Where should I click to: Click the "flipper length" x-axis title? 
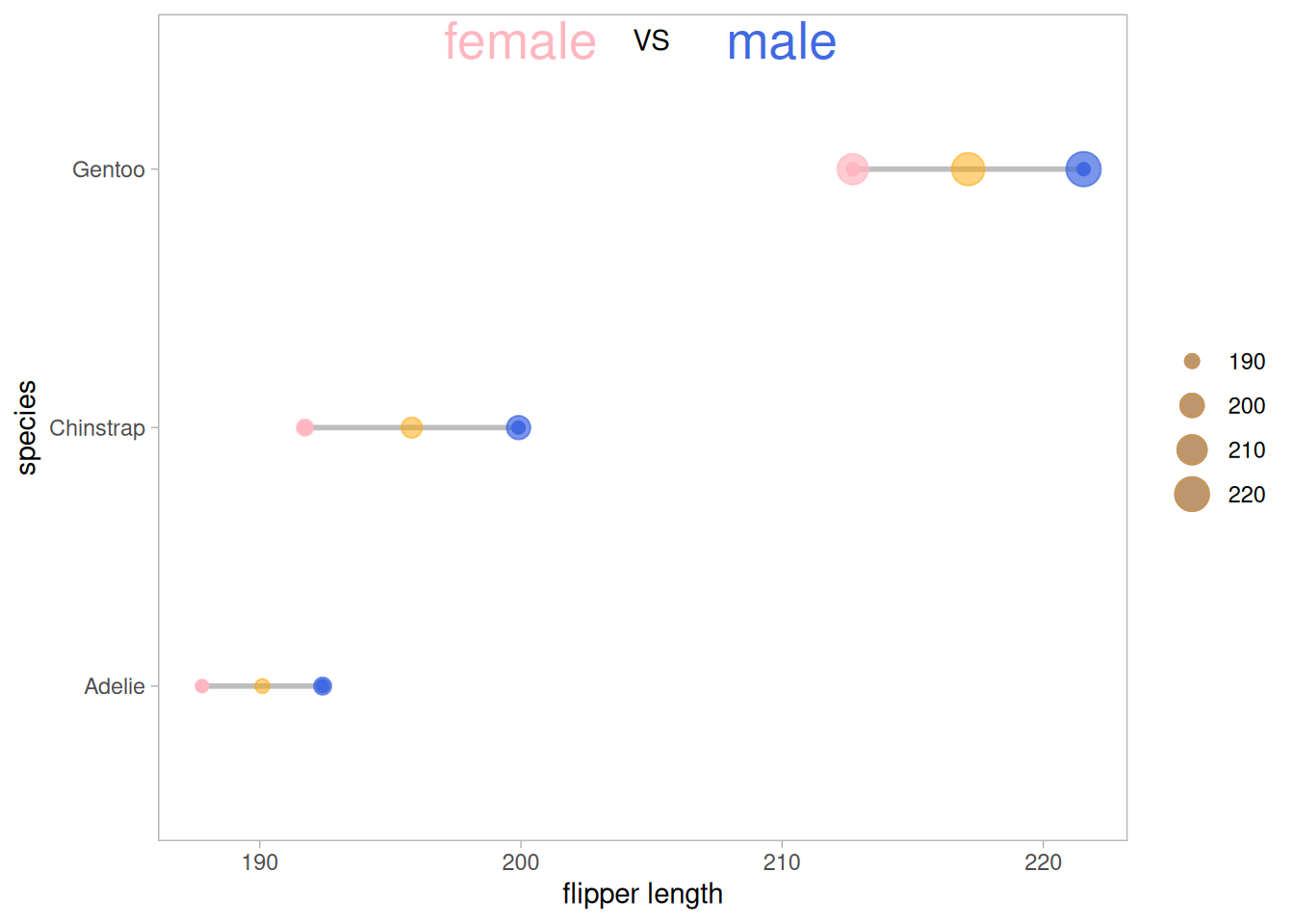click(642, 894)
